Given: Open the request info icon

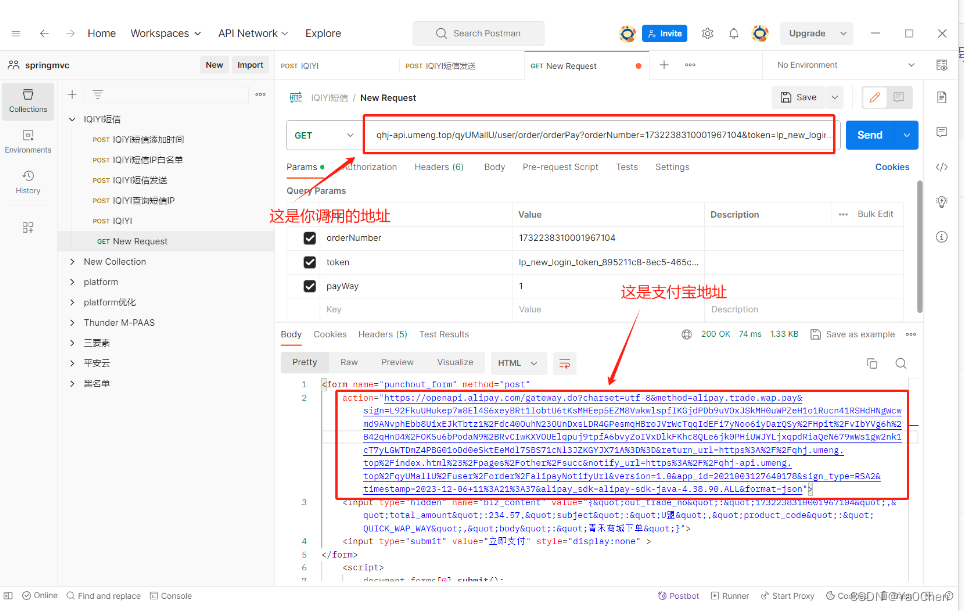Looking at the screenshot, I should click(941, 237).
